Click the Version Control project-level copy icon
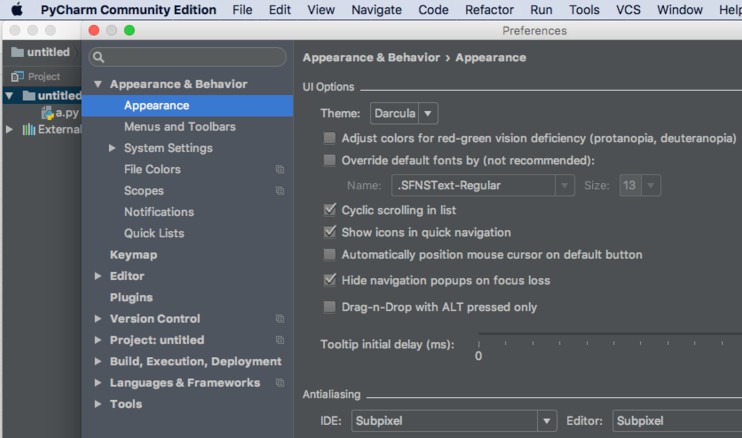This screenshot has height=438, width=742. (x=280, y=319)
